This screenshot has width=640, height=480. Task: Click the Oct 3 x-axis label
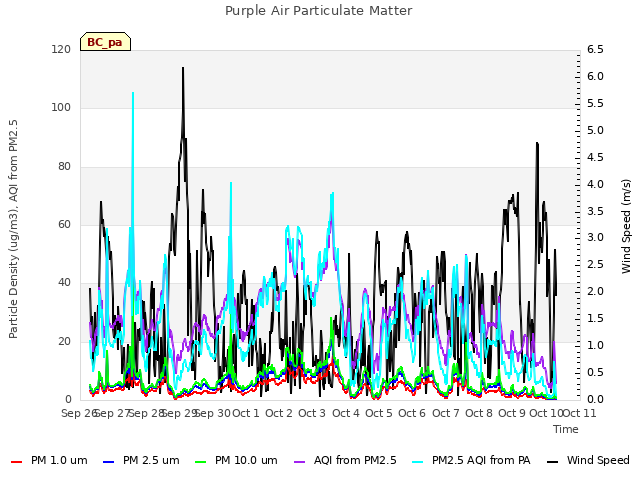click(312, 413)
